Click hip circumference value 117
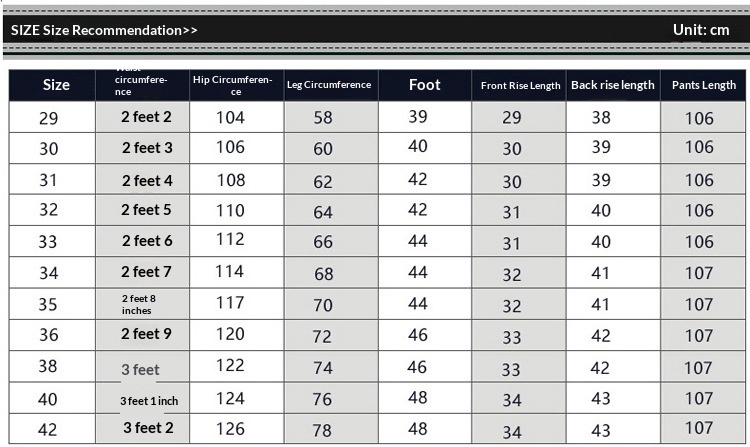The height and width of the screenshot is (447, 750). point(230,303)
